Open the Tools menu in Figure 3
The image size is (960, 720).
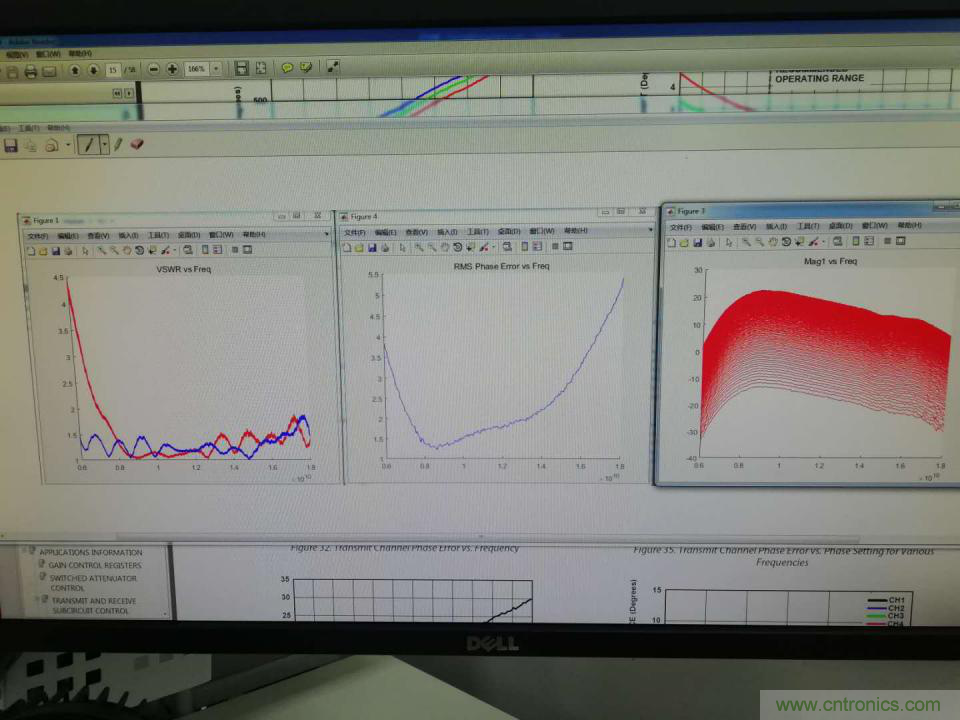[x=807, y=226]
